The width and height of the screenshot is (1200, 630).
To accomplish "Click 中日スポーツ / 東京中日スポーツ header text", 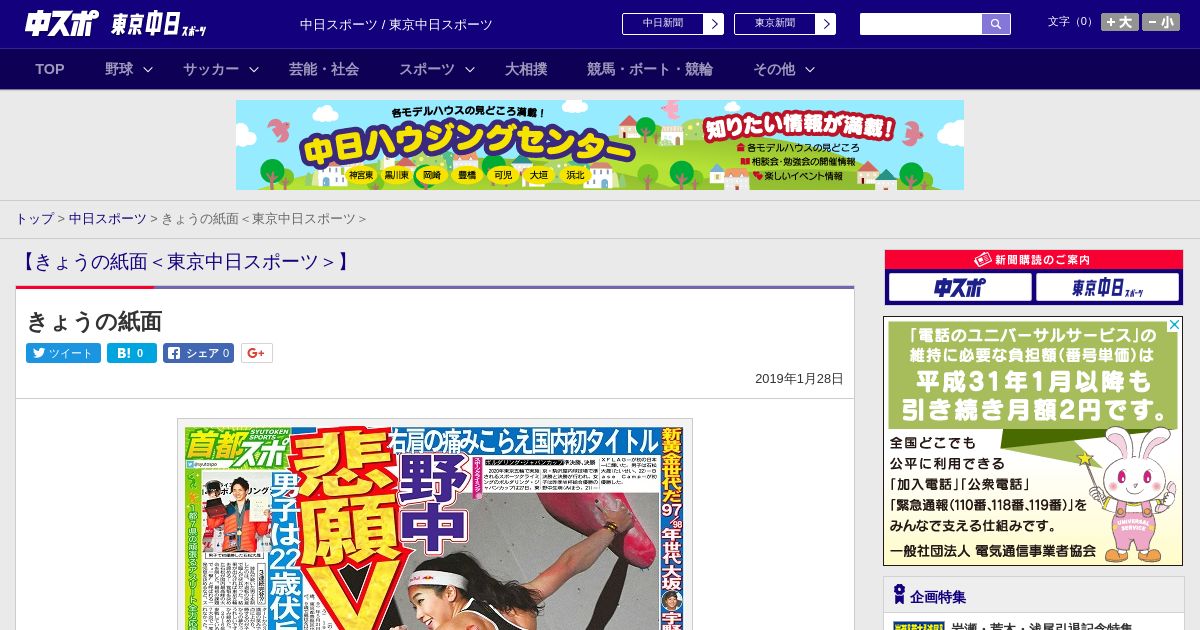I will click(x=396, y=24).
